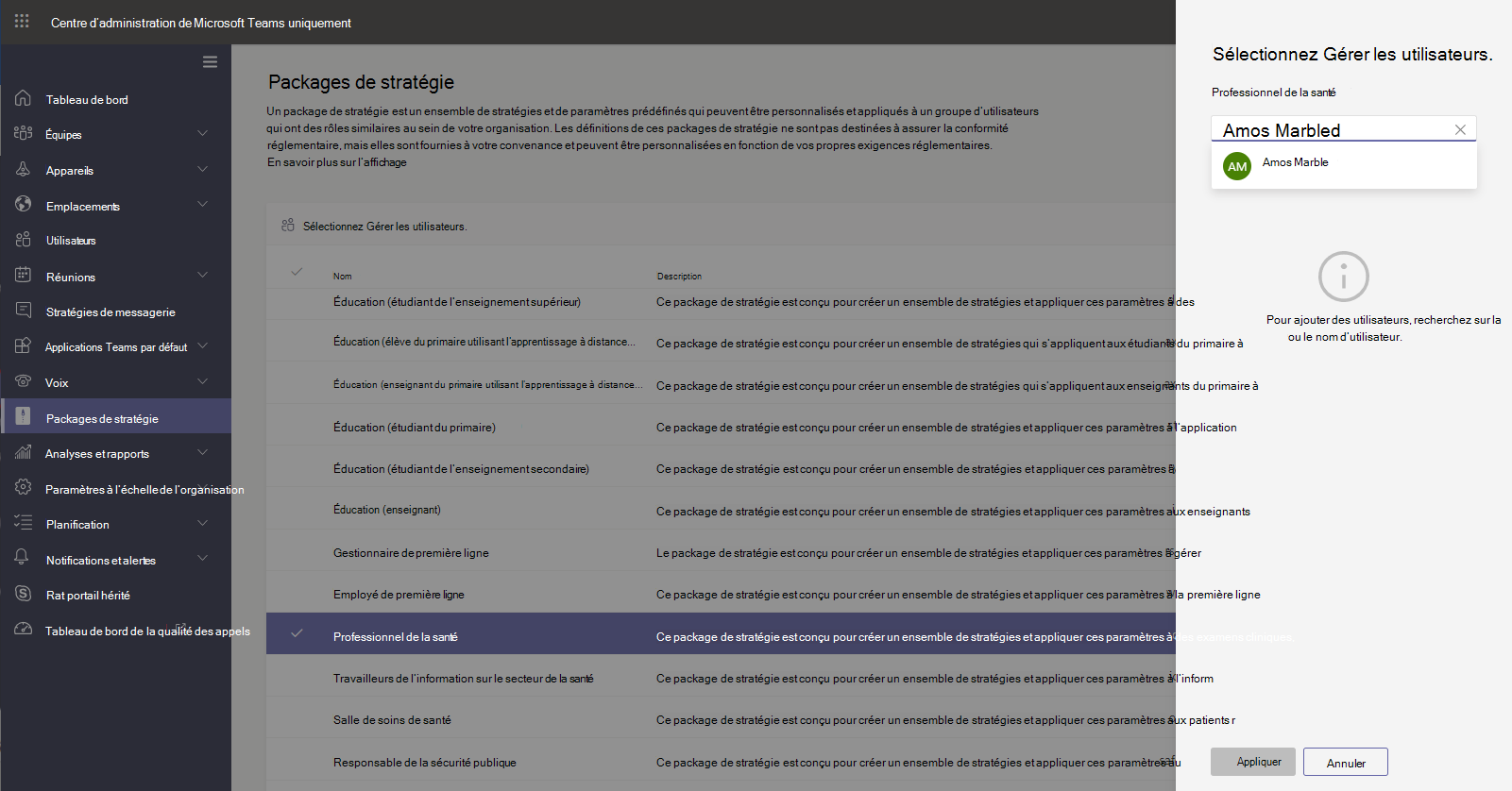This screenshot has width=1512, height=791.
Task: Click the Emplacements globe icon
Action: tap(24, 204)
